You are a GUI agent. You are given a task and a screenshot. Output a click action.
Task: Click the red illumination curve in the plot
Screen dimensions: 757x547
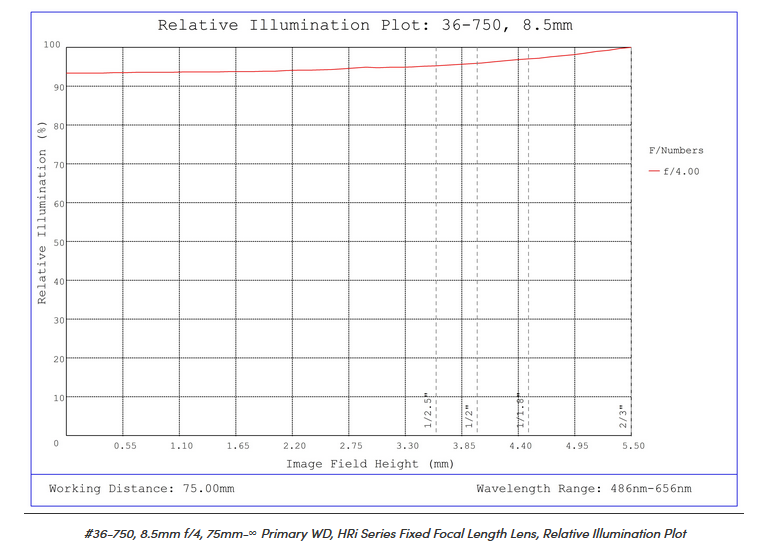pyautogui.click(x=300, y=69)
